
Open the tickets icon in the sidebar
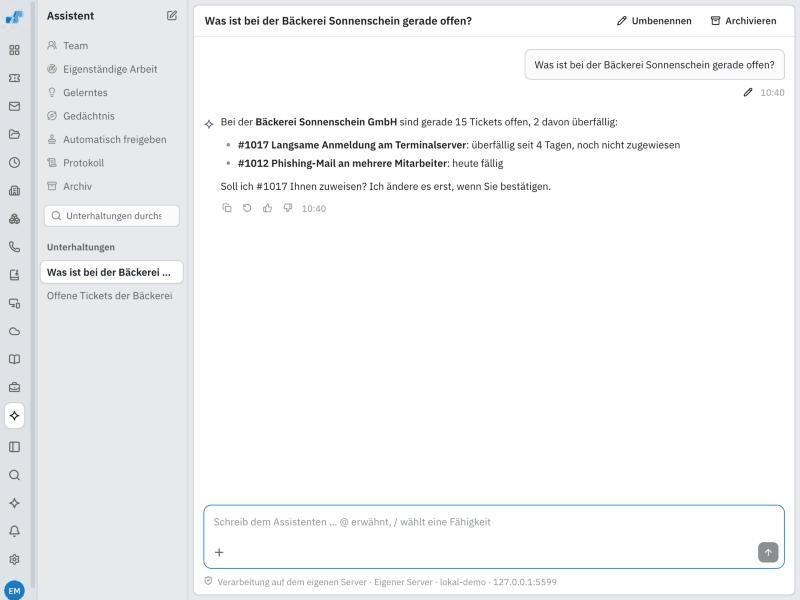coord(14,78)
